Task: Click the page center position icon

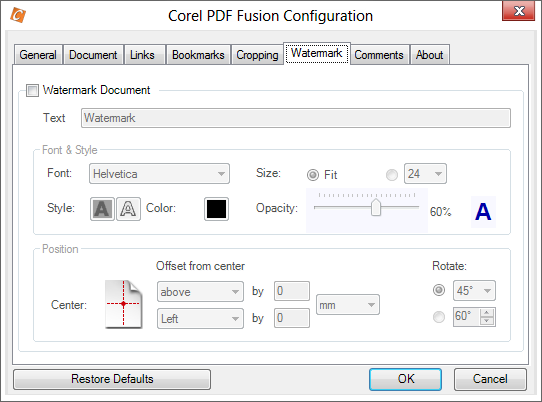Action: click(x=123, y=304)
